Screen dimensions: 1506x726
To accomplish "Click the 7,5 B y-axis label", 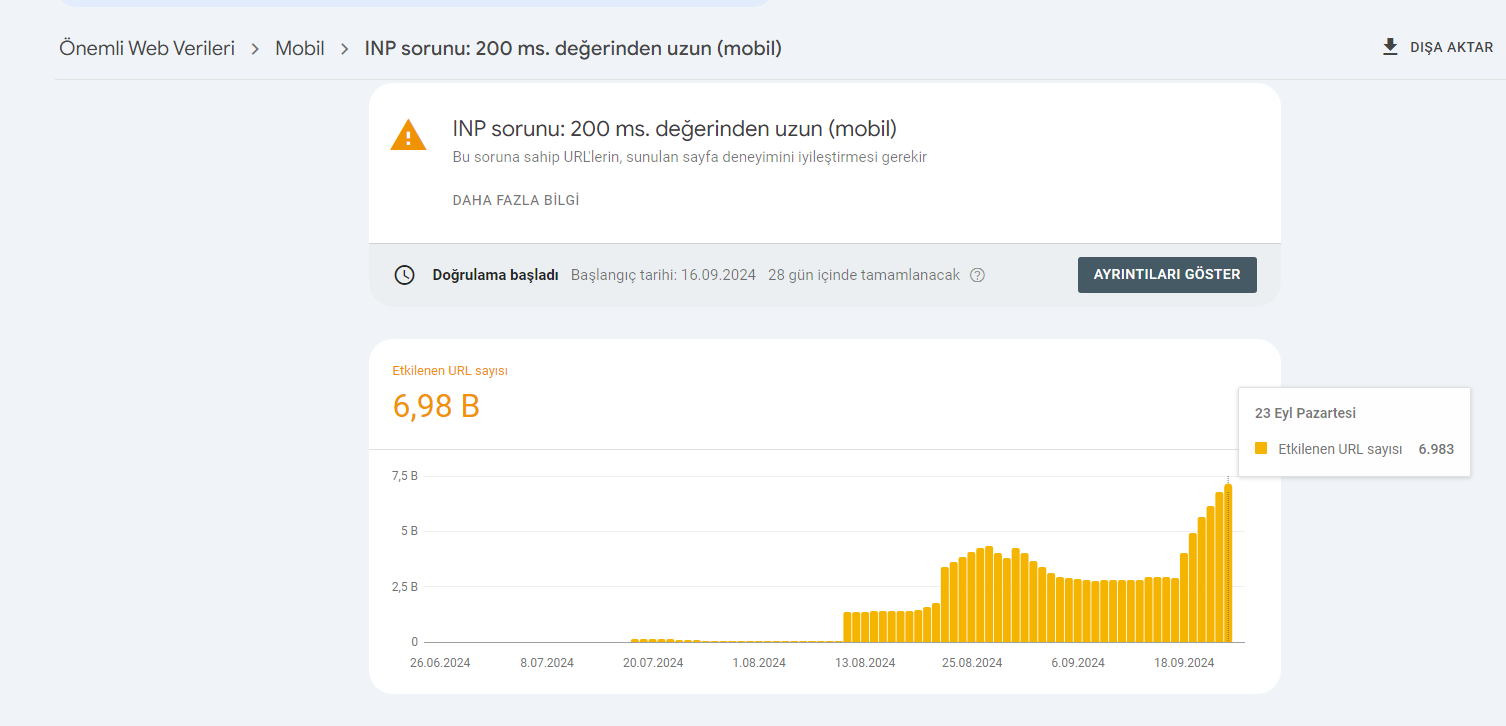I will tap(404, 476).
